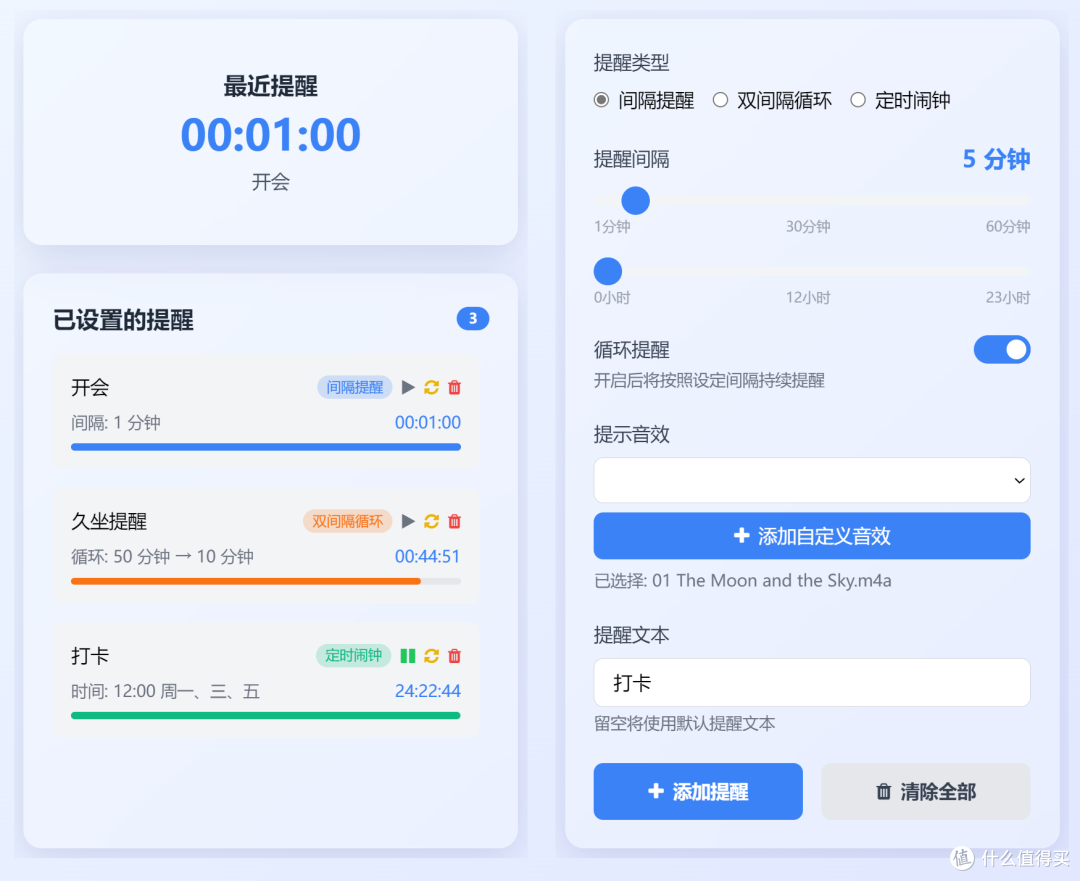Select the 定时闹钟 radio option
This screenshot has width=1080, height=881.
[x=858, y=101]
